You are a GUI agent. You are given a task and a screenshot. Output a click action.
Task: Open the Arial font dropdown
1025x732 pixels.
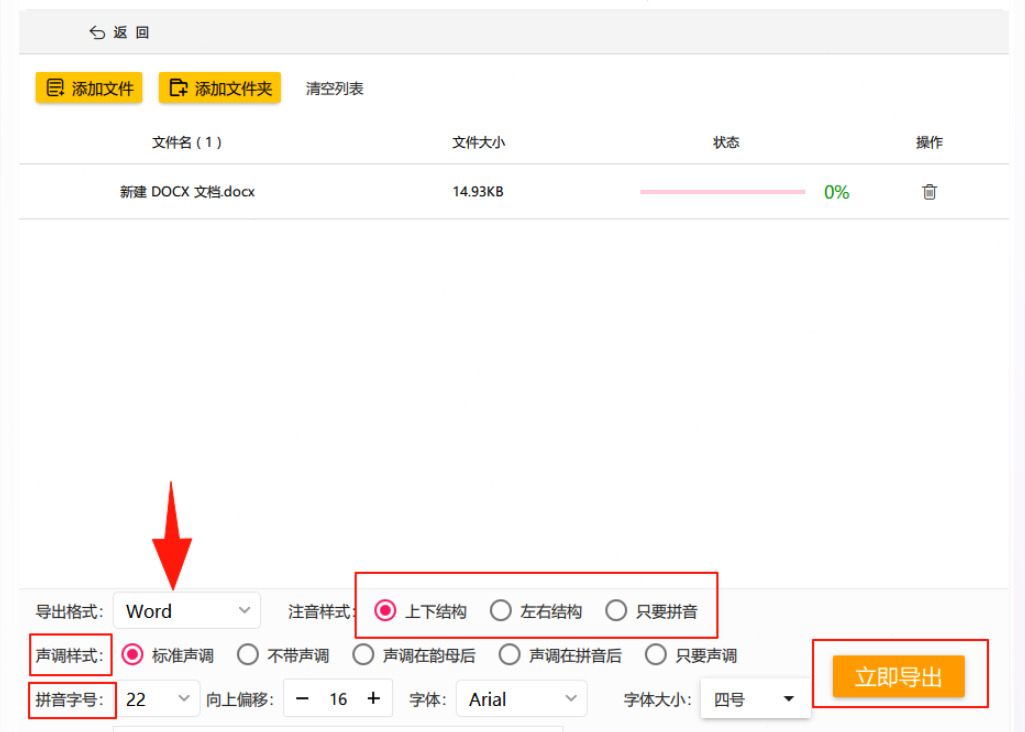pos(522,699)
